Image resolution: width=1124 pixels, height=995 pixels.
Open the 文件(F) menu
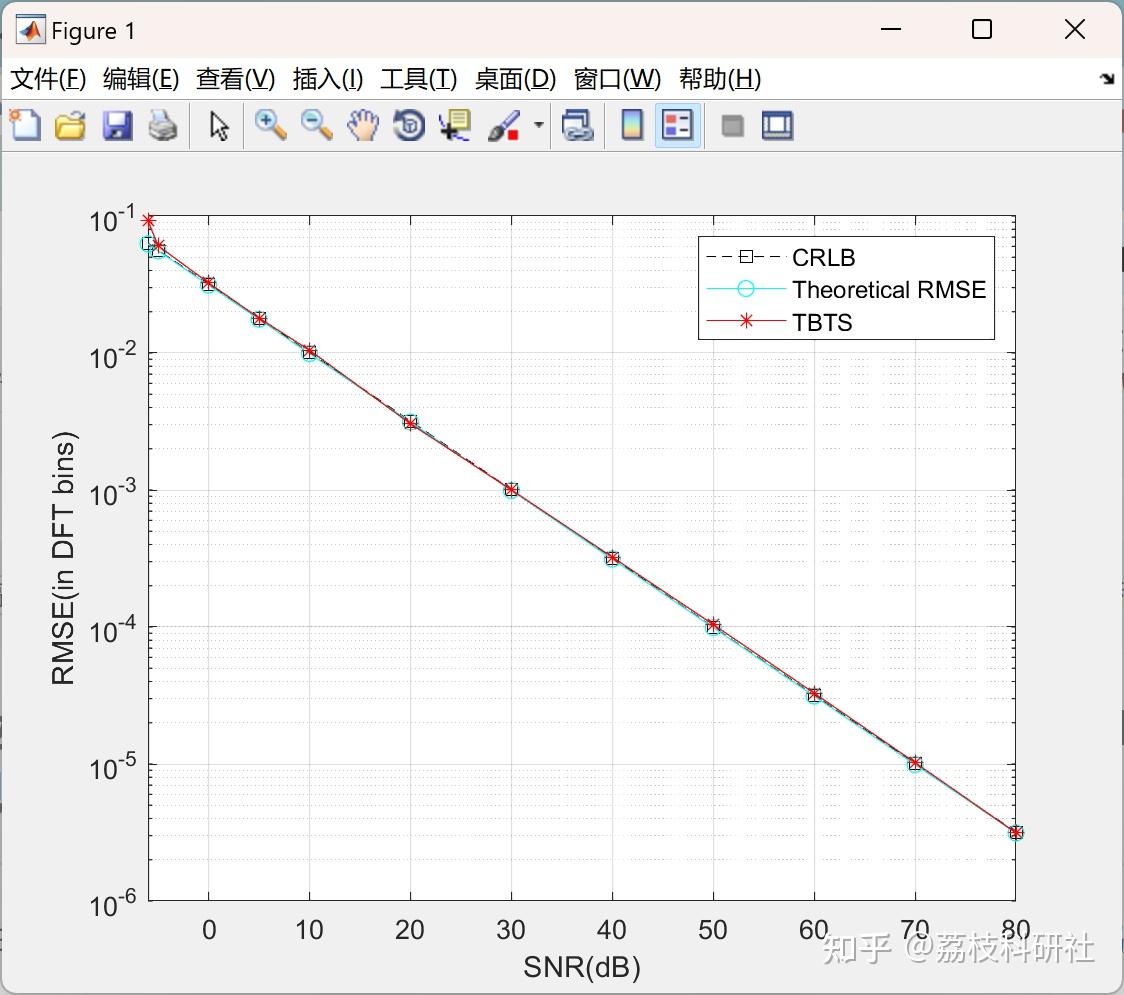(48, 79)
